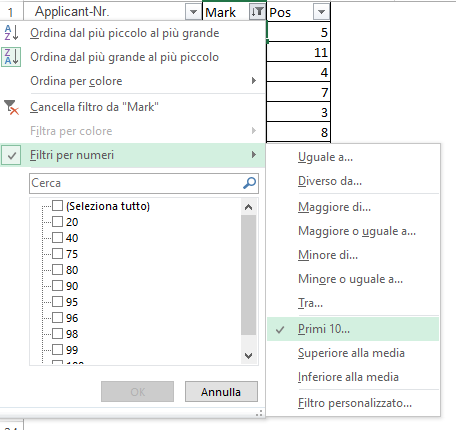Viewport: 456px width, 430px height.
Task: Check the box for value 75
Action: click(57, 254)
